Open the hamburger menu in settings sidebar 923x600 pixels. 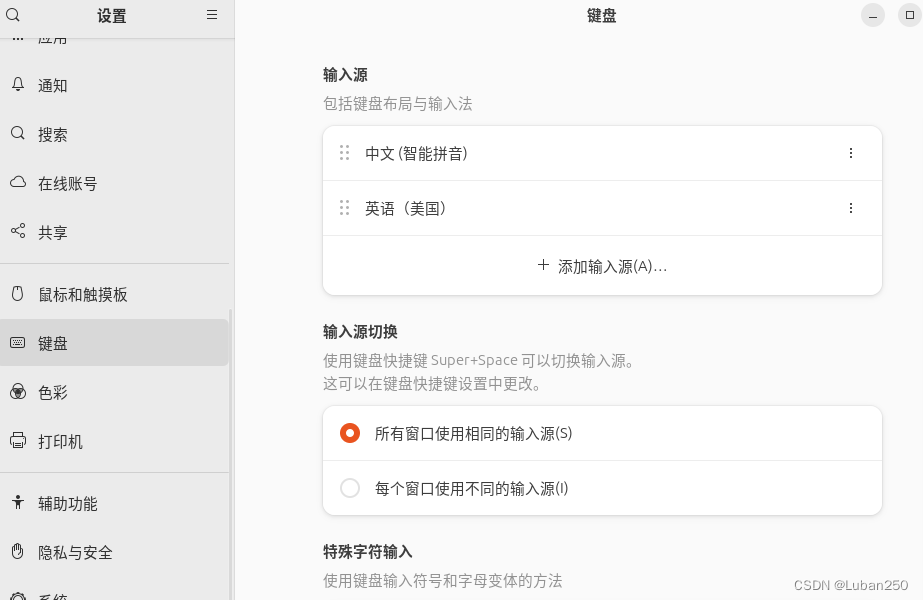click(x=211, y=15)
